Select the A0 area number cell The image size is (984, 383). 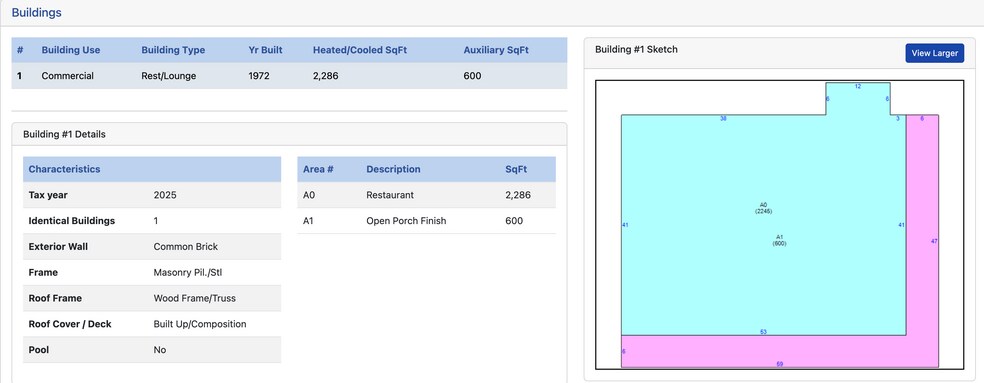(x=309, y=195)
